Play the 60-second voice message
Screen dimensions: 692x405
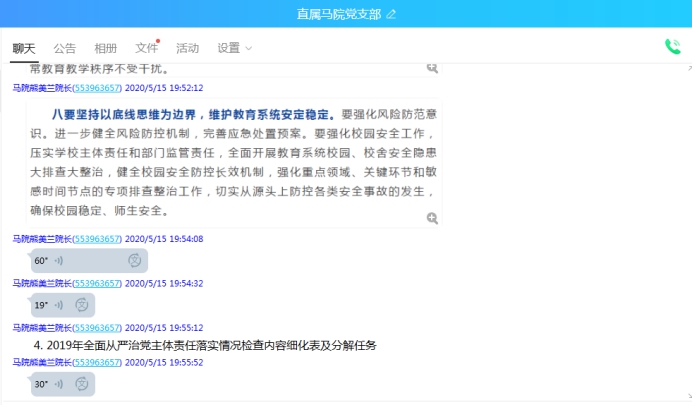tap(58, 261)
